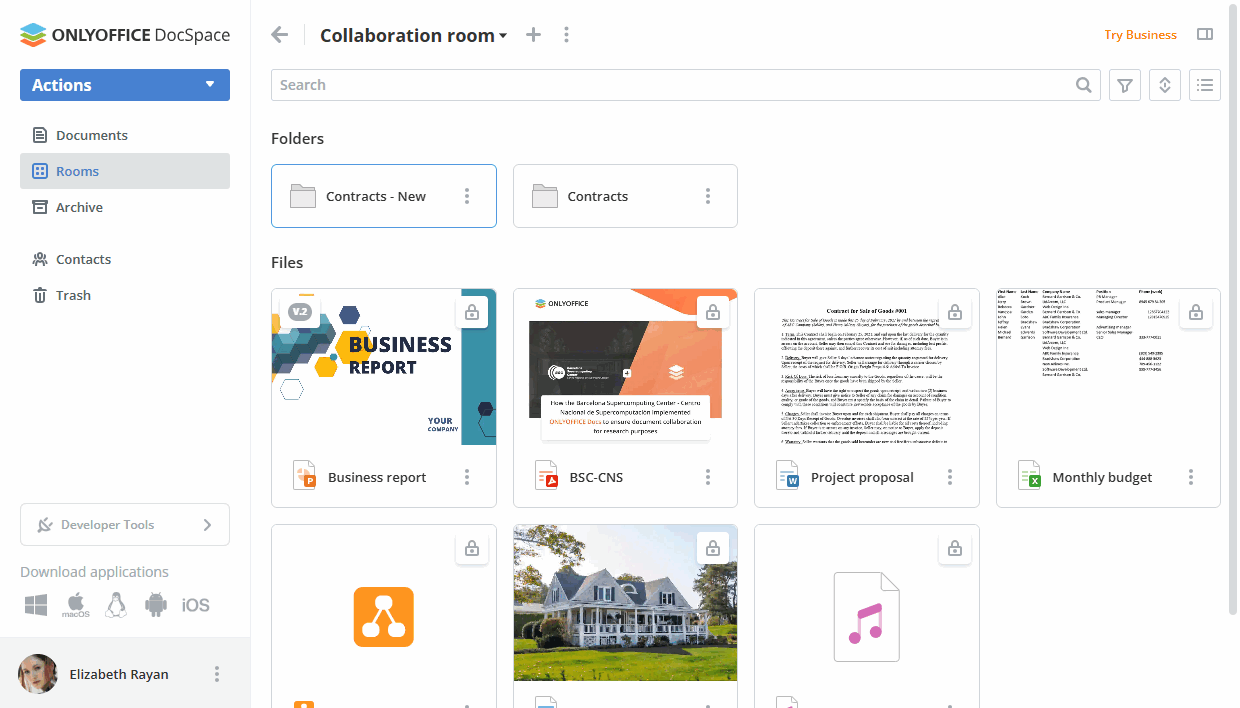Click Elizabeth Rayan's avatar
The image size is (1240, 708).
[38, 674]
